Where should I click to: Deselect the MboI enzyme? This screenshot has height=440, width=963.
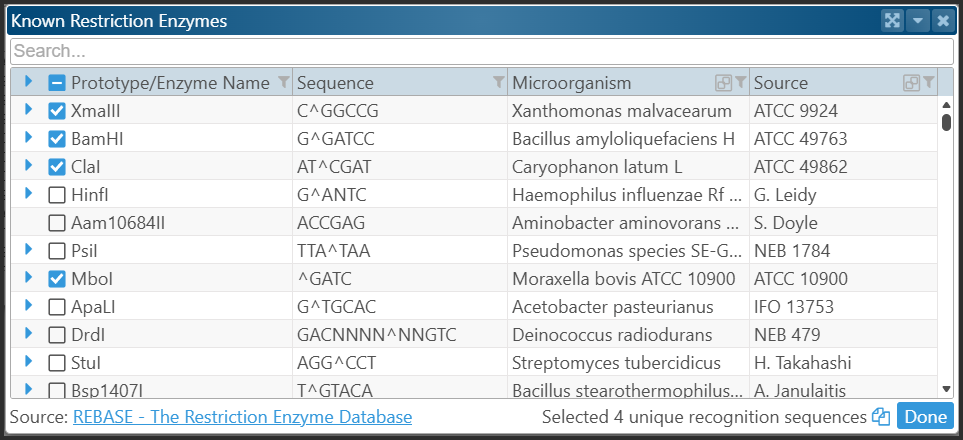[57, 278]
